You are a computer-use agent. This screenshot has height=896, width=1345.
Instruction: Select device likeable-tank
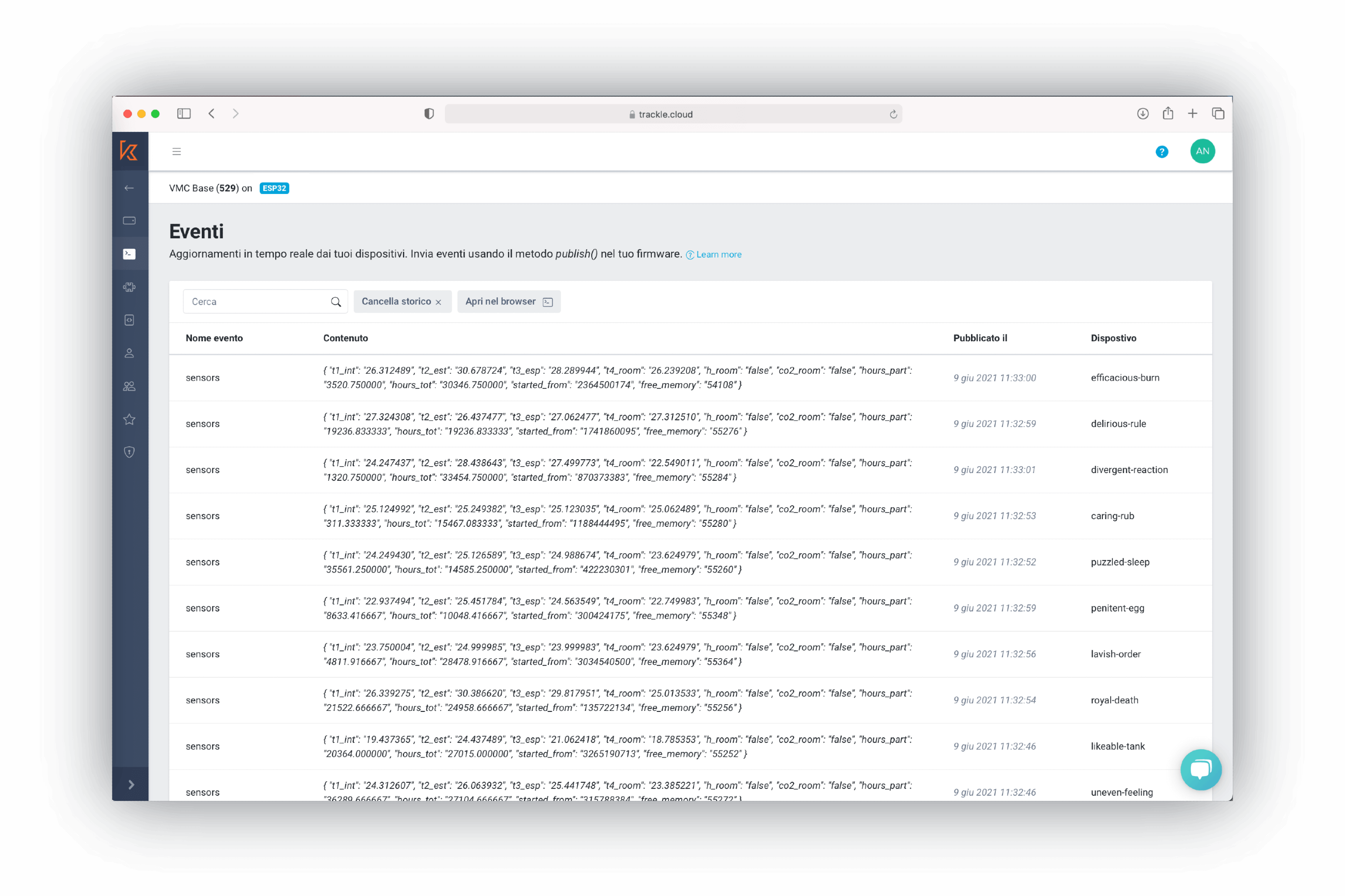pyautogui.click(x=1117, y=746)
